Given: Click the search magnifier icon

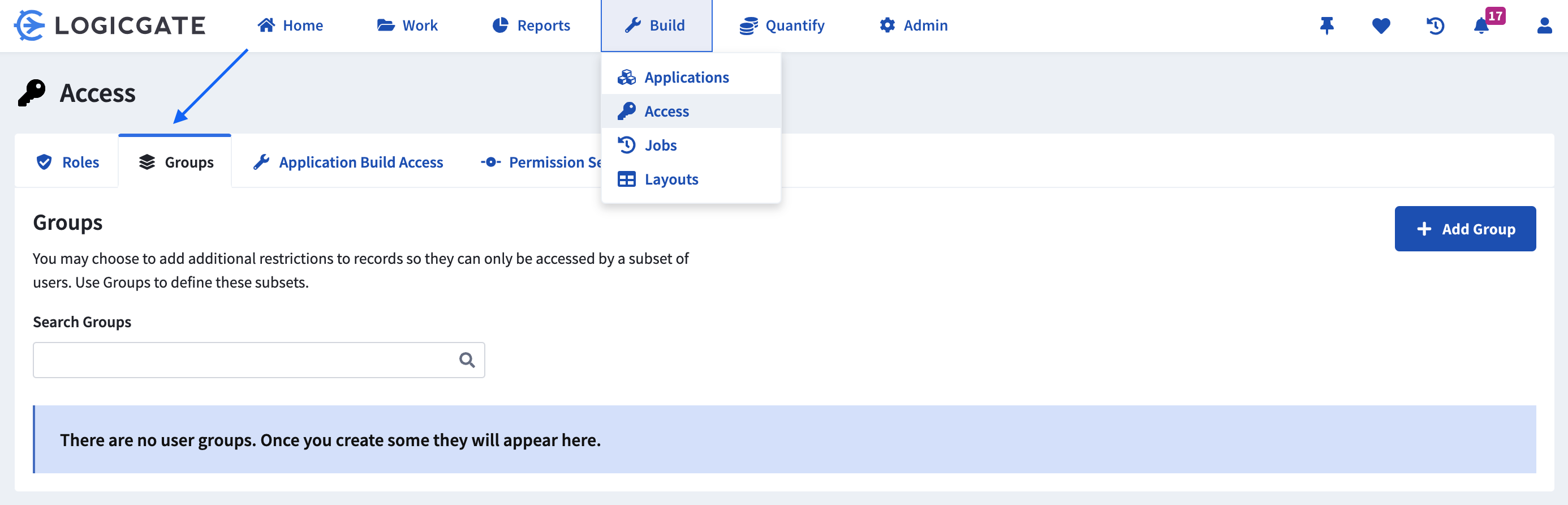Looking at the screenshot, I should tap(467, 360).
